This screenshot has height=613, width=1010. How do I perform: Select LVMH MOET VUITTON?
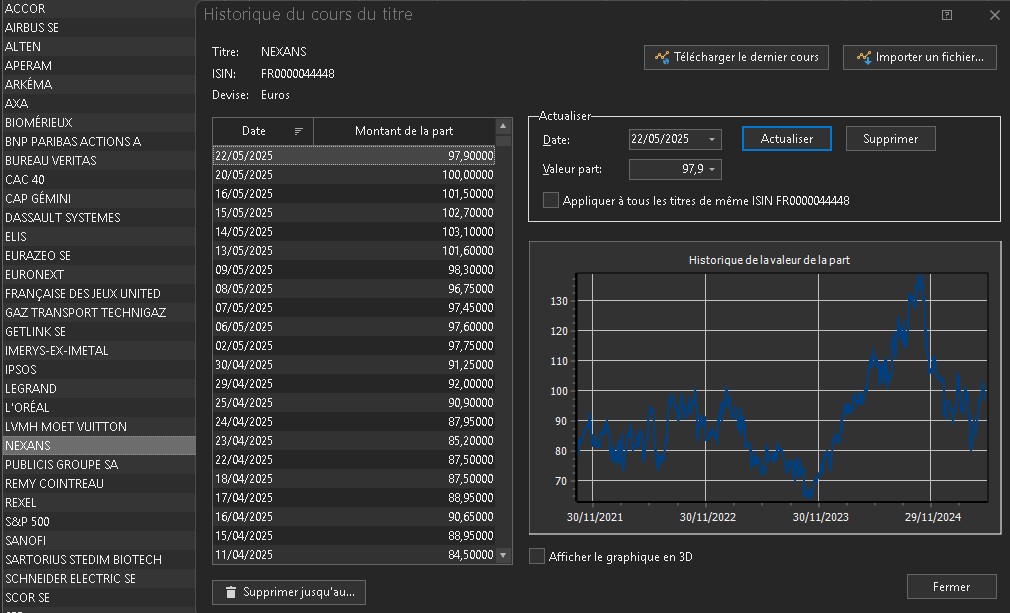(x=98, y=426)
